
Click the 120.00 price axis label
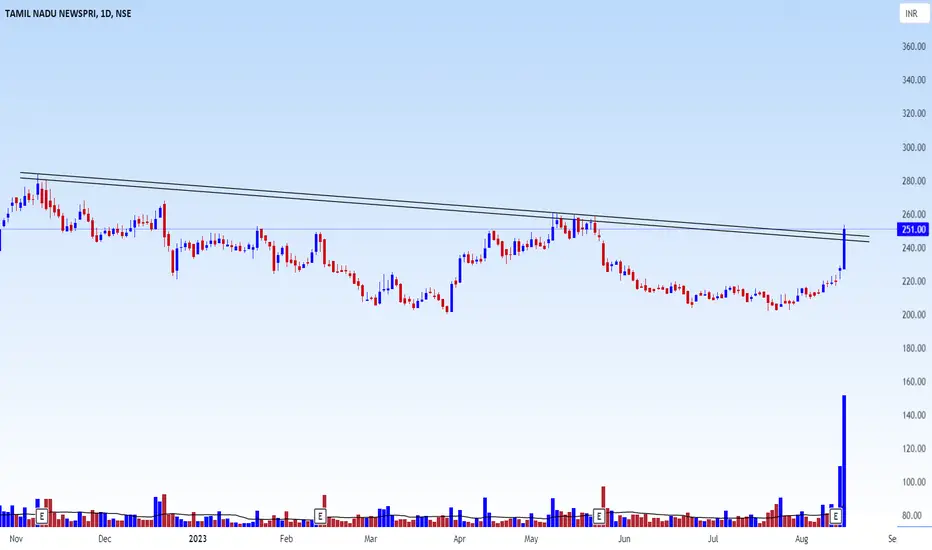[x=914, y=449]
